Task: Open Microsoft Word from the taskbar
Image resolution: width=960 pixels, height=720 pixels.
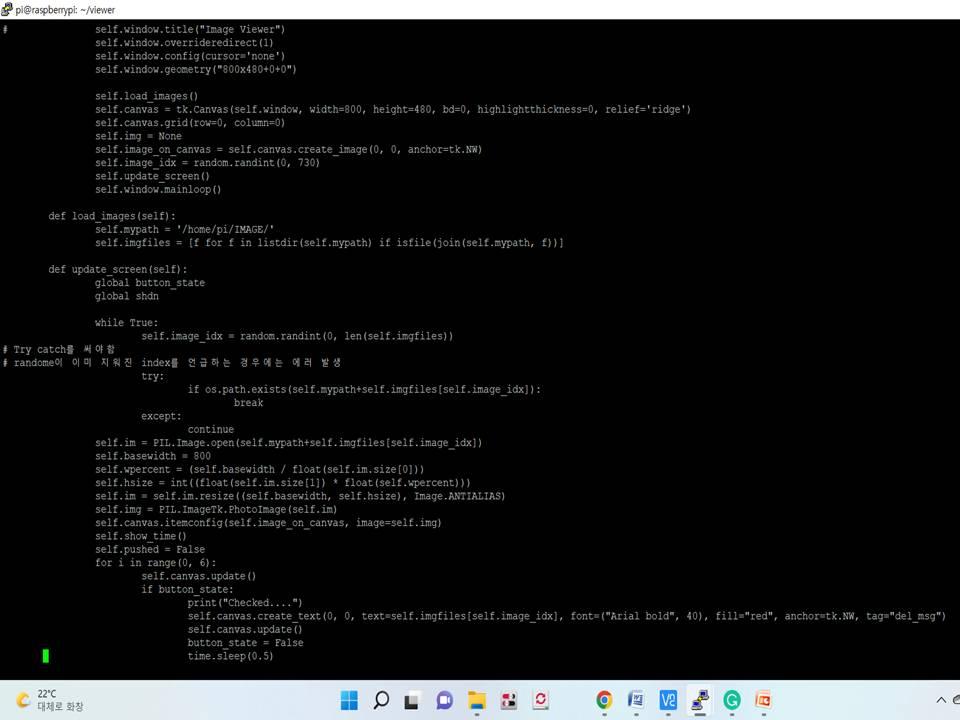Action: [x=636, y=700]
